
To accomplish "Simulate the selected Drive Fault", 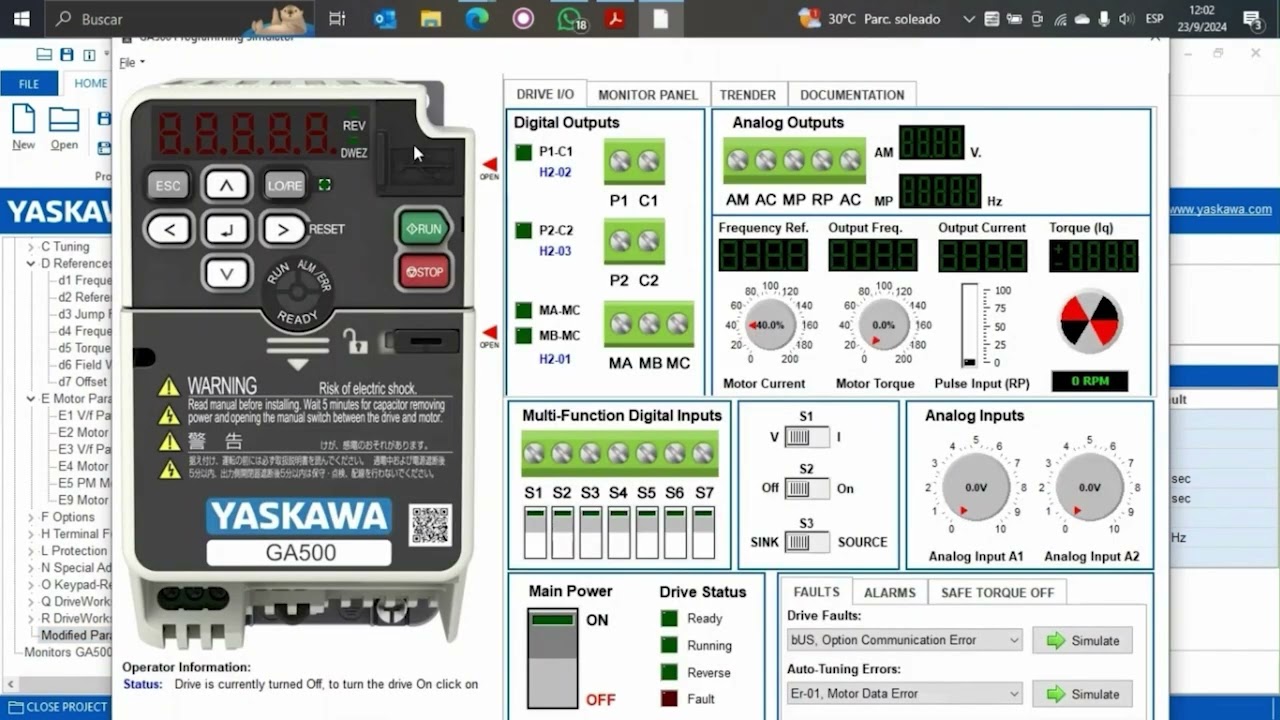I will pyautogui.click(x=1083, y=640).
